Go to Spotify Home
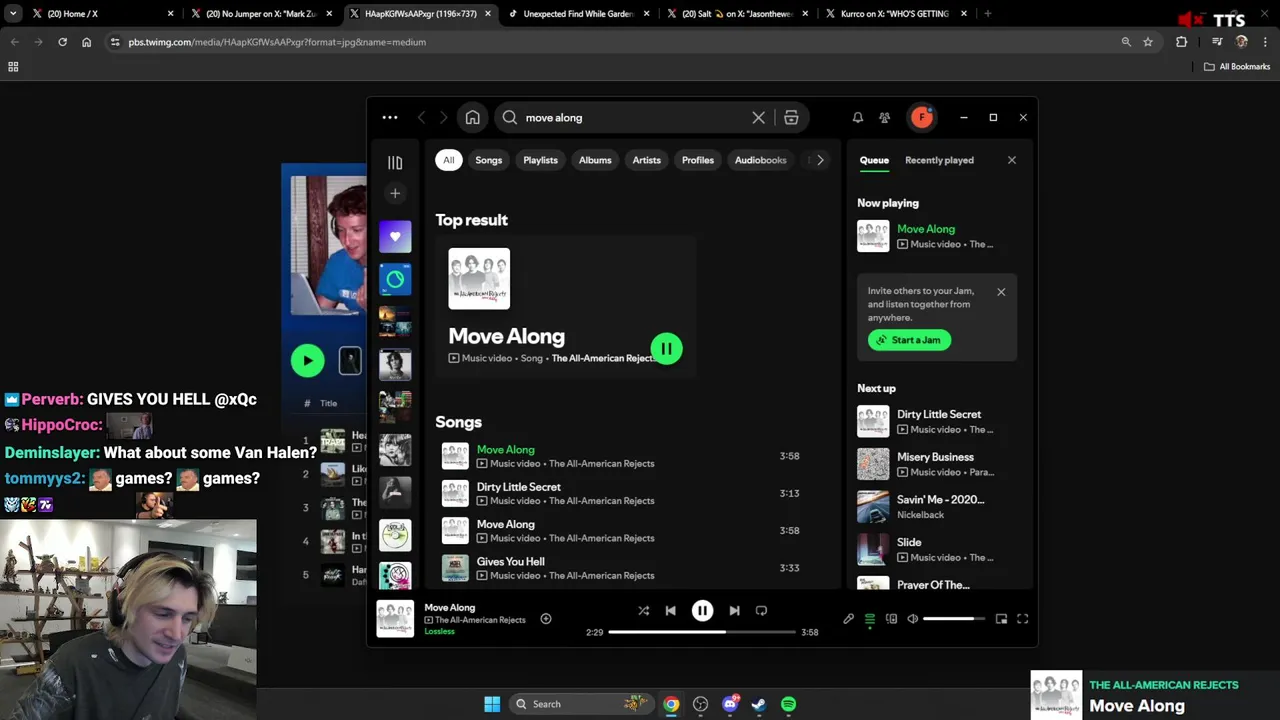The width and height of the screenshot is (1280, 720). click(x=472, y=118)
